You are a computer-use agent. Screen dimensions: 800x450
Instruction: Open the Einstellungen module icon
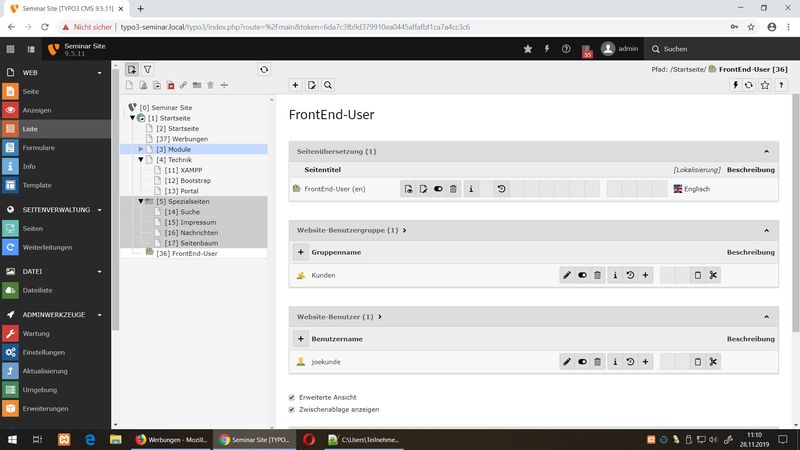pos(10,353)
